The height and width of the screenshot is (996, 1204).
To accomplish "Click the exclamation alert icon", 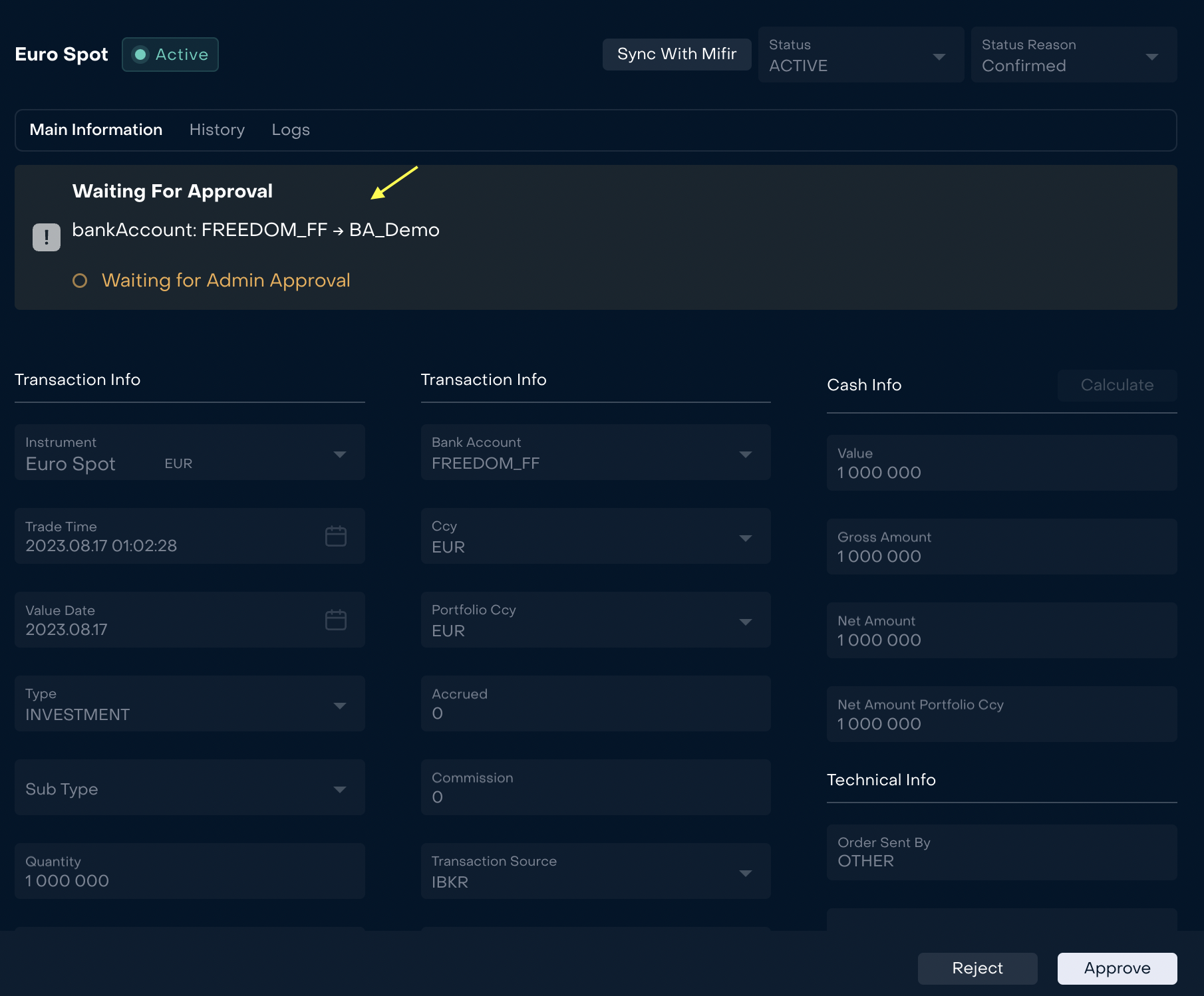I will 47,237.
